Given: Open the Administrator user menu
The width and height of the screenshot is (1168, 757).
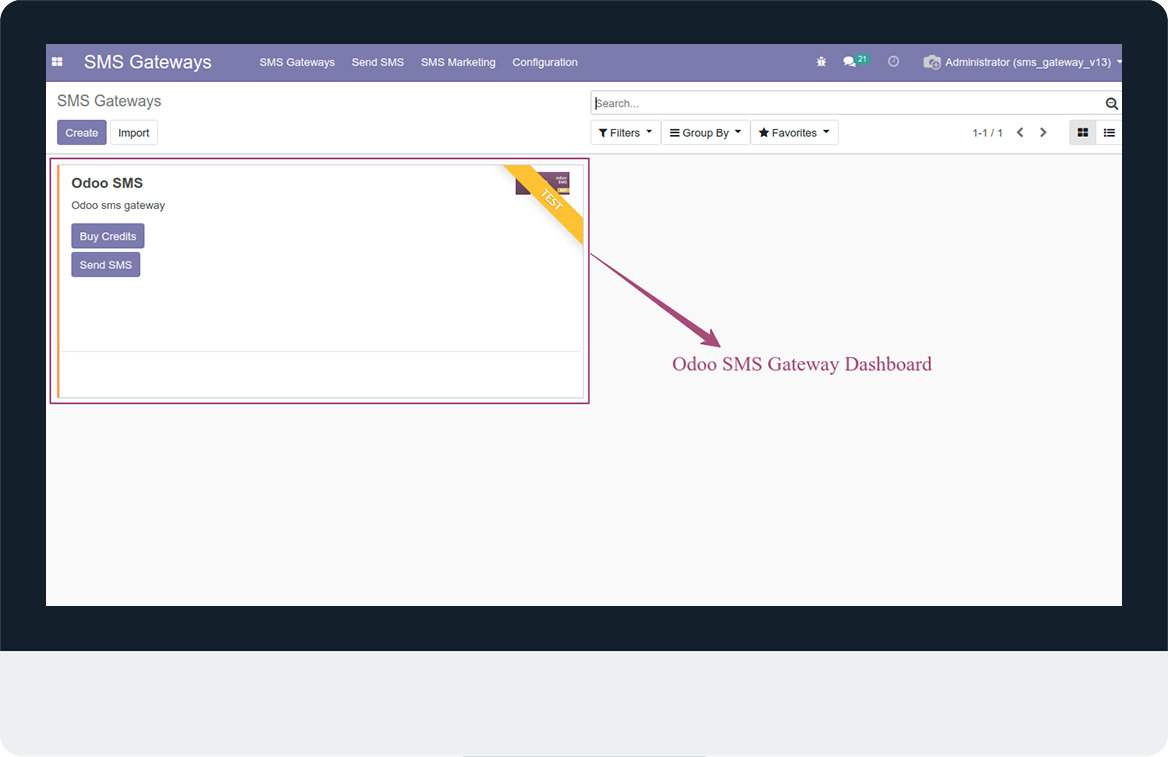Looking at the screenshot, I should (1023, 63).
